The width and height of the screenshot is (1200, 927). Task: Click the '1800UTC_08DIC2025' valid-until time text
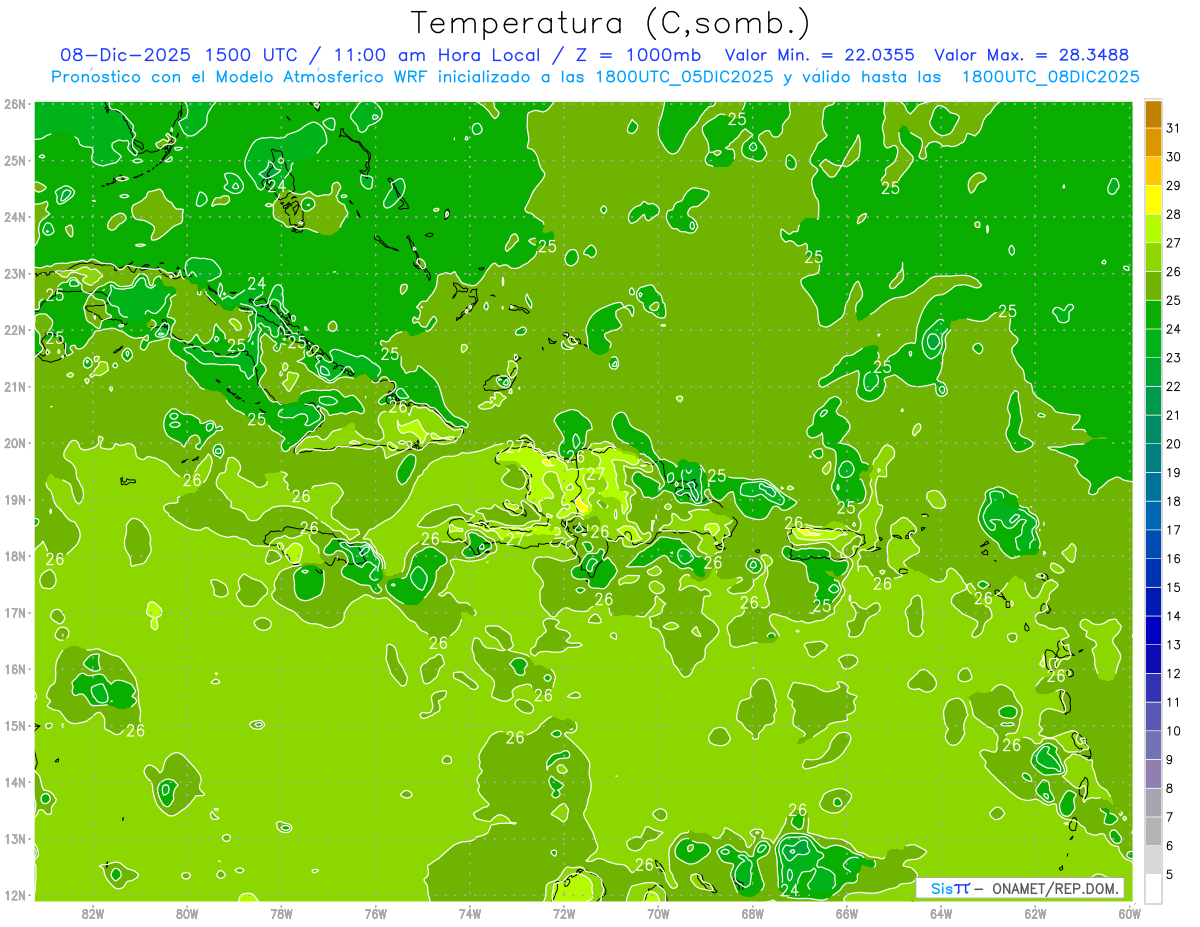pyautogui.click(x=1050, y=77)
